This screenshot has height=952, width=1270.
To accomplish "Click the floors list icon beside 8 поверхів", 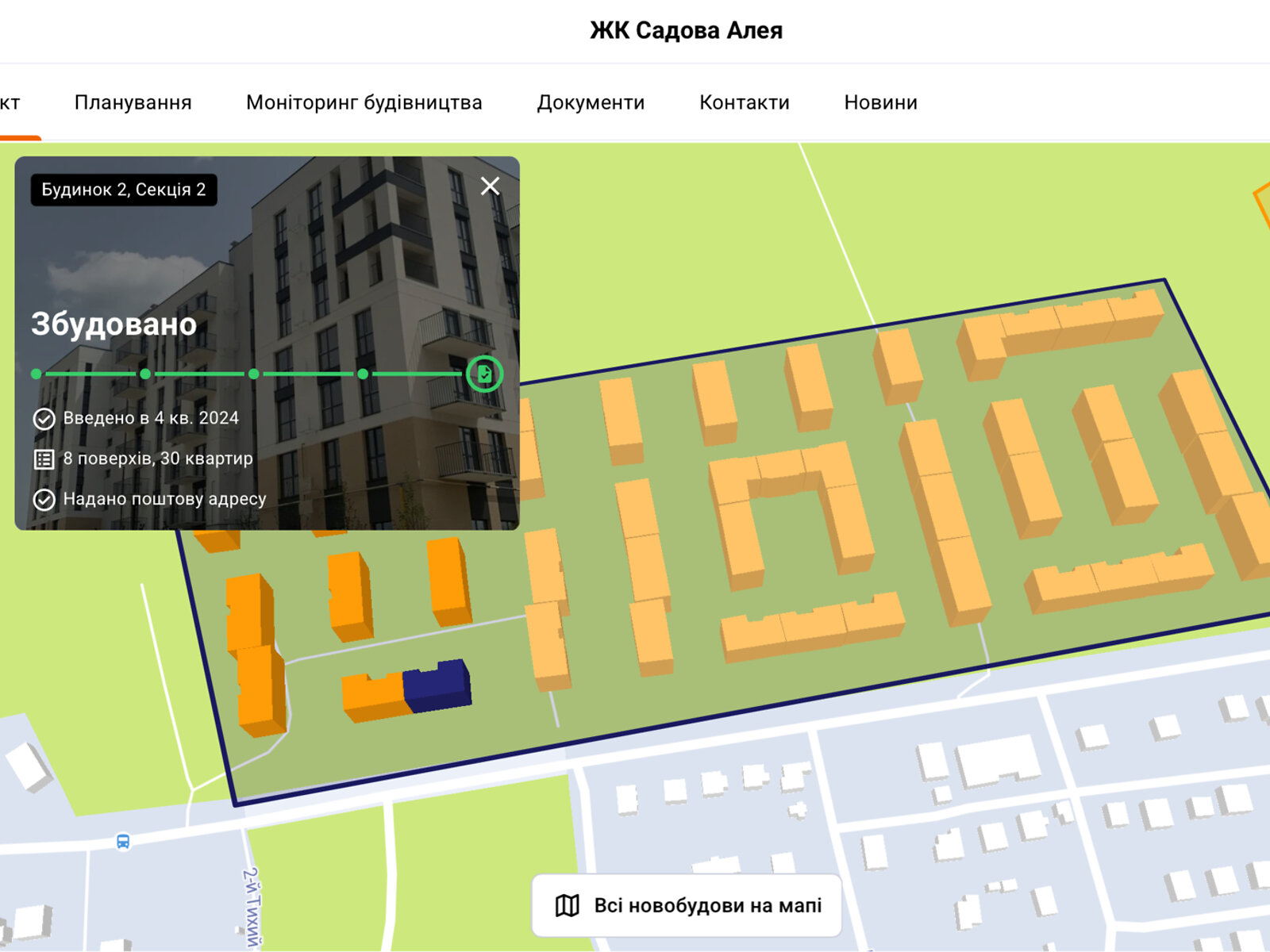I will [x=44, y=459].
